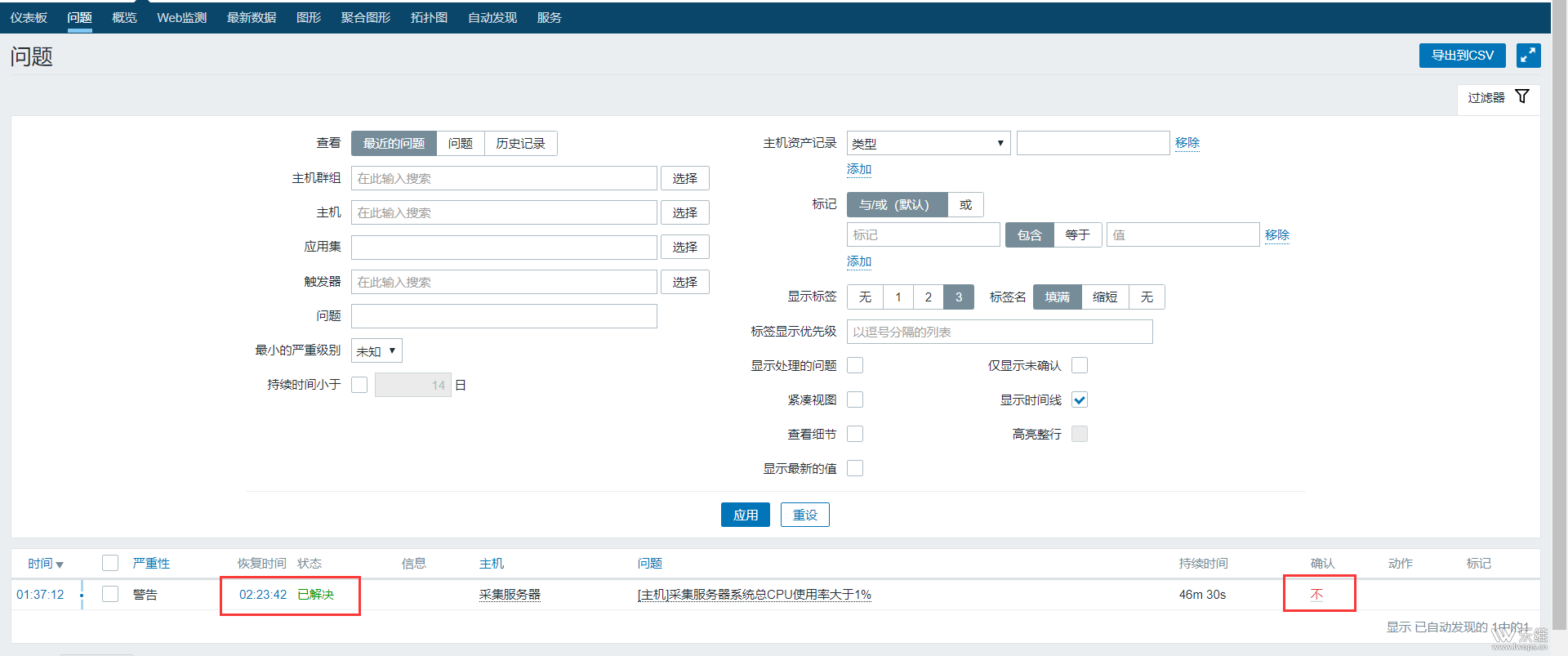Viewport: 1568px width, 656px height.
Task: Toggle 紧凑视图 checkbox
Action: (x=855, y=399)
